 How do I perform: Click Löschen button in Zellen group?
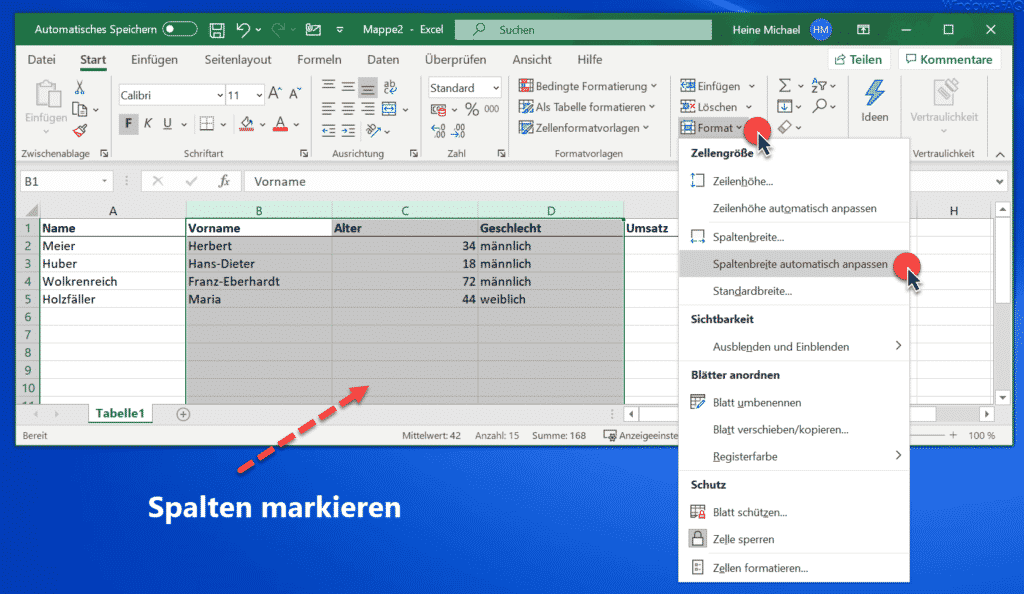(716, 107)
